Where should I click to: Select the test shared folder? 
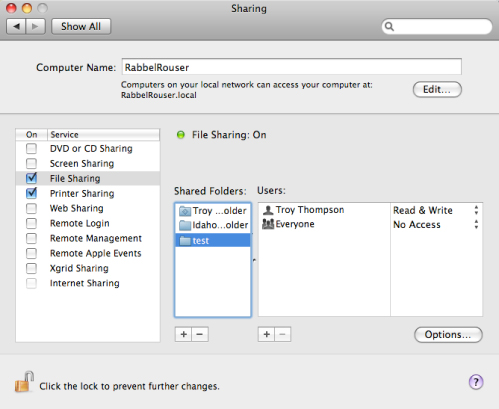(213, 240)
